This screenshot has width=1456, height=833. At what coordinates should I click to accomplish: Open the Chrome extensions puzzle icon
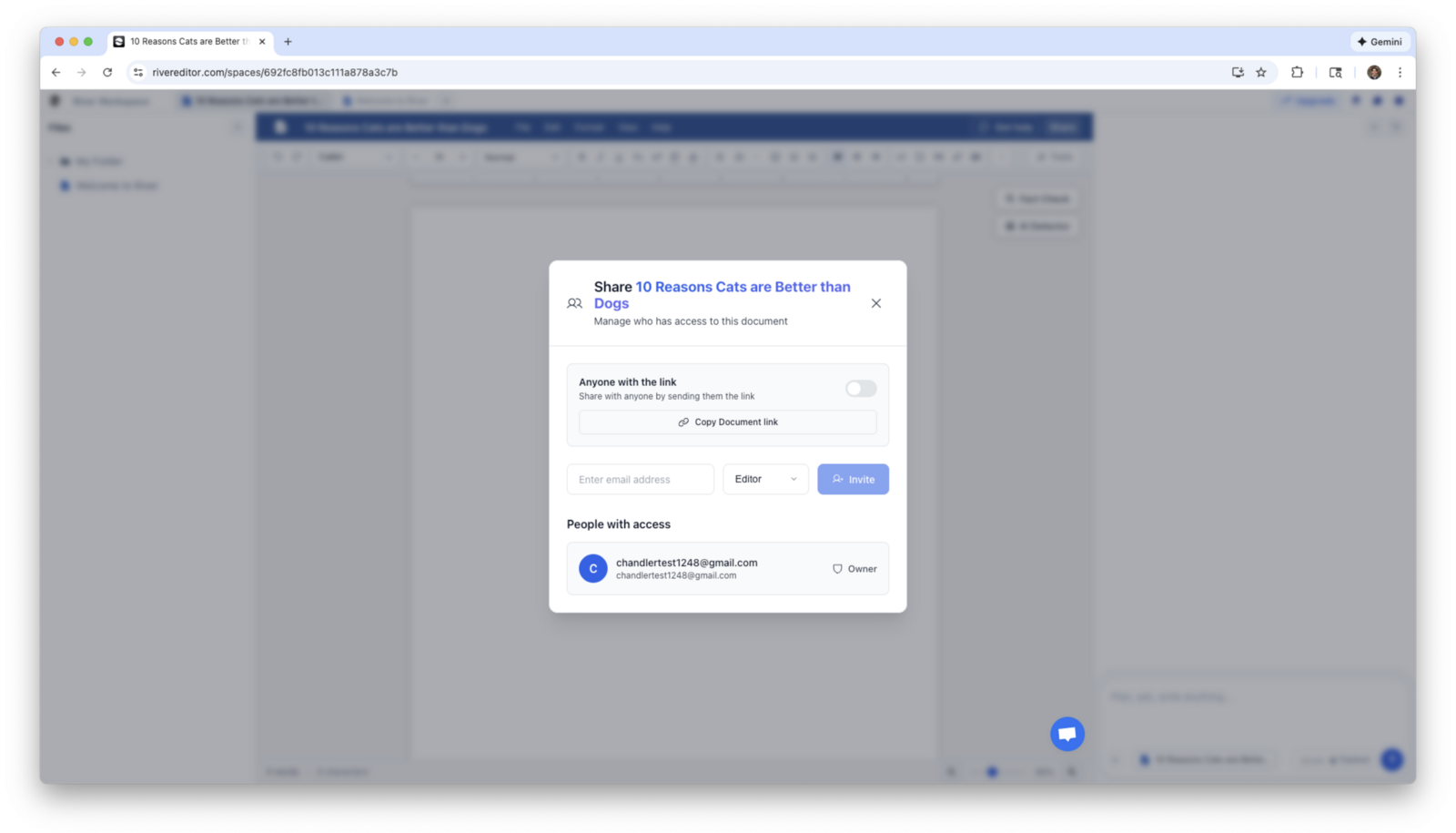[1297, 72]
